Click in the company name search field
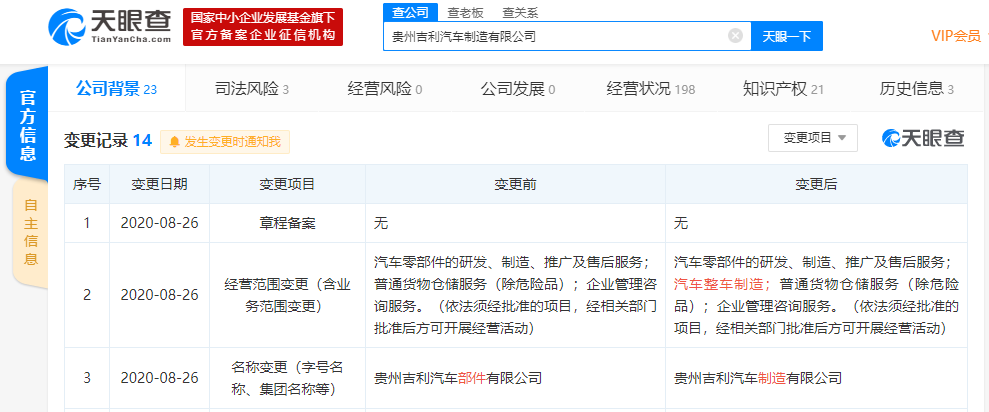This screenshot has height=412, width=989. pyautogui.click(x=555, y=36)
